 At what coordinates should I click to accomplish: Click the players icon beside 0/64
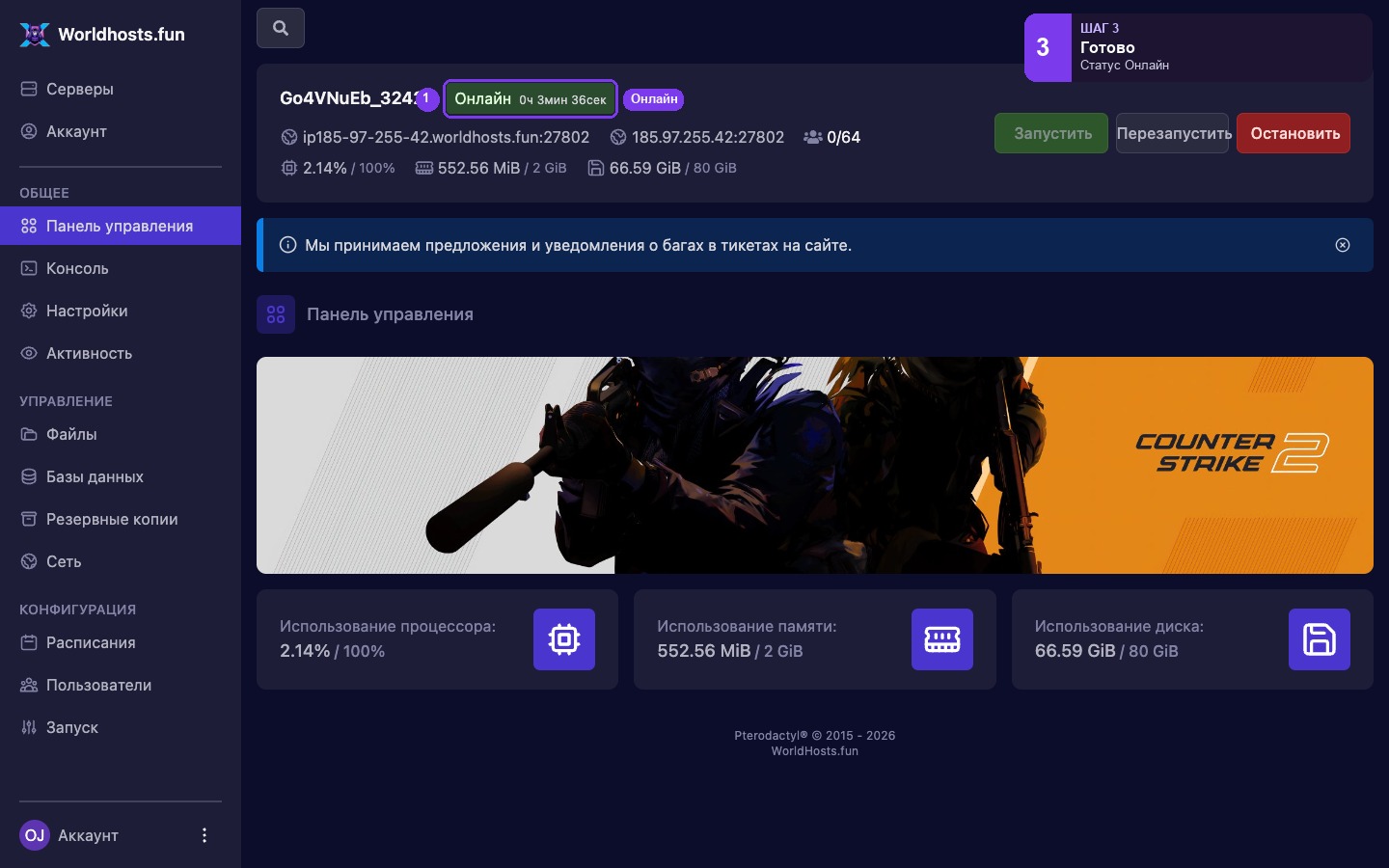point(813,137)
